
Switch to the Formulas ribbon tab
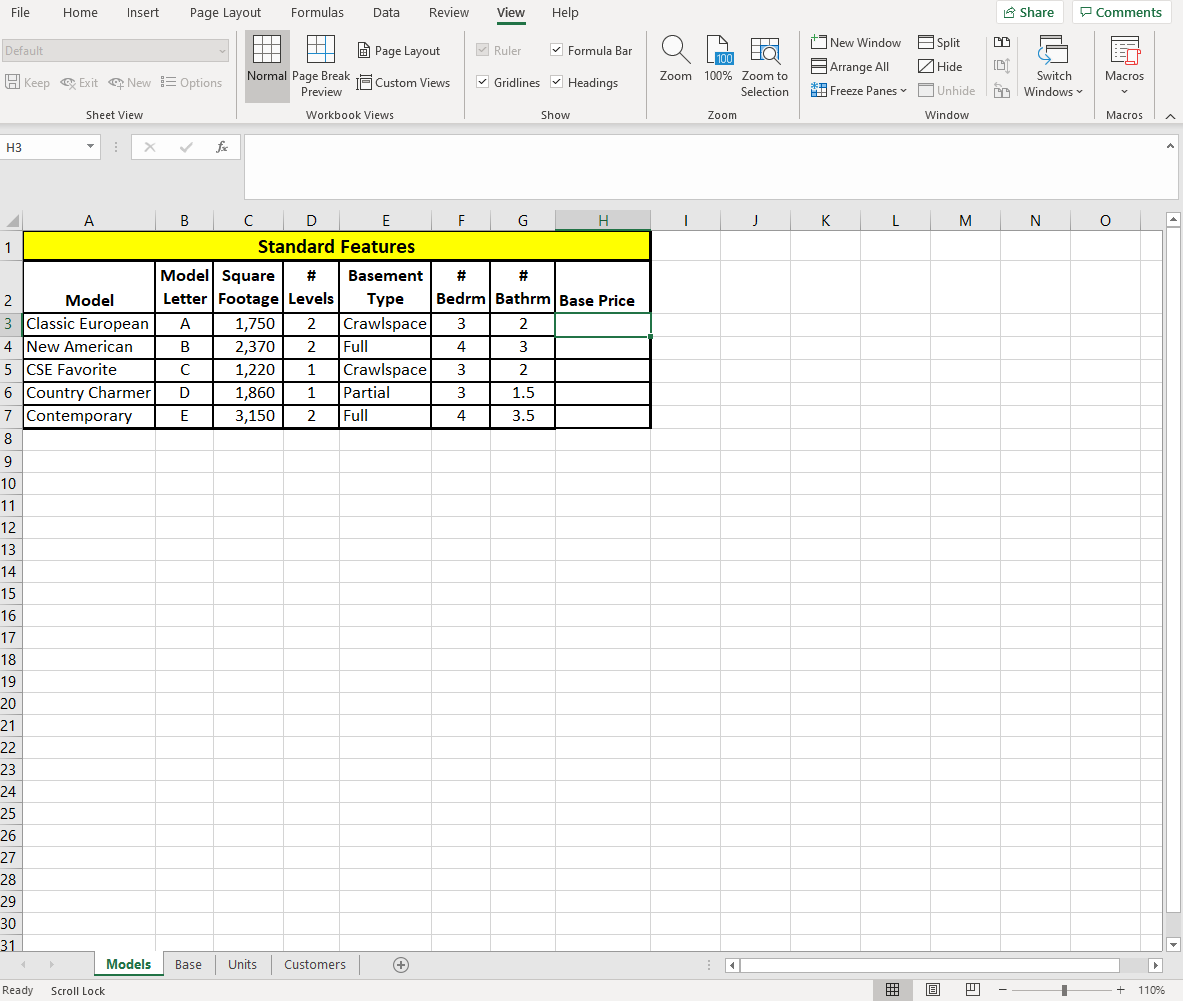click(317, 13)
